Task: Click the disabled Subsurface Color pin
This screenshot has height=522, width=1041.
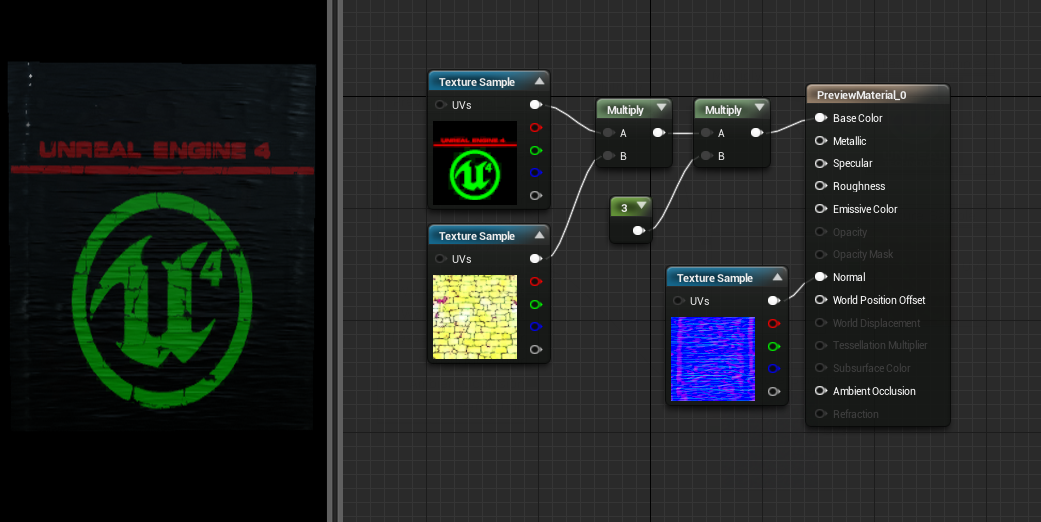Action: (x=821, y=368)
